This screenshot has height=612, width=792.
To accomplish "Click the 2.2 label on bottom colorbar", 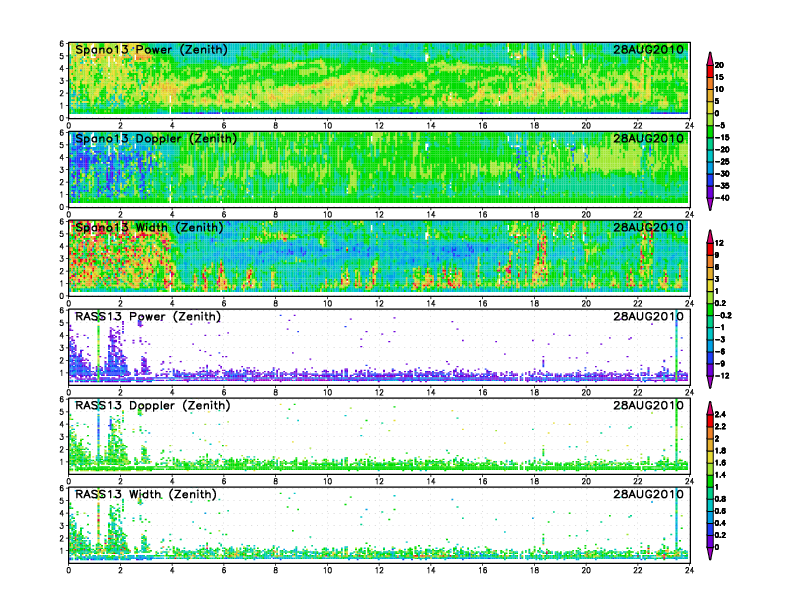I will point(721,427).
